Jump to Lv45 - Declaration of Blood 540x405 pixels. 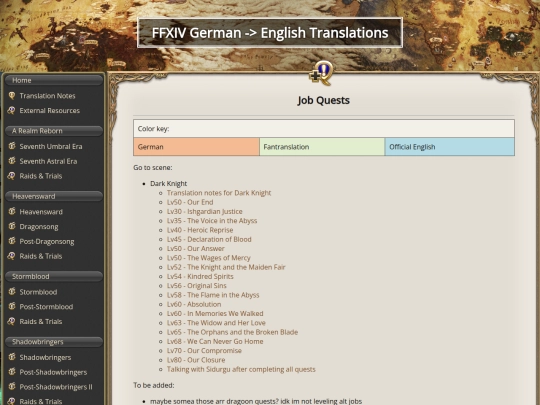click(209, 239)
